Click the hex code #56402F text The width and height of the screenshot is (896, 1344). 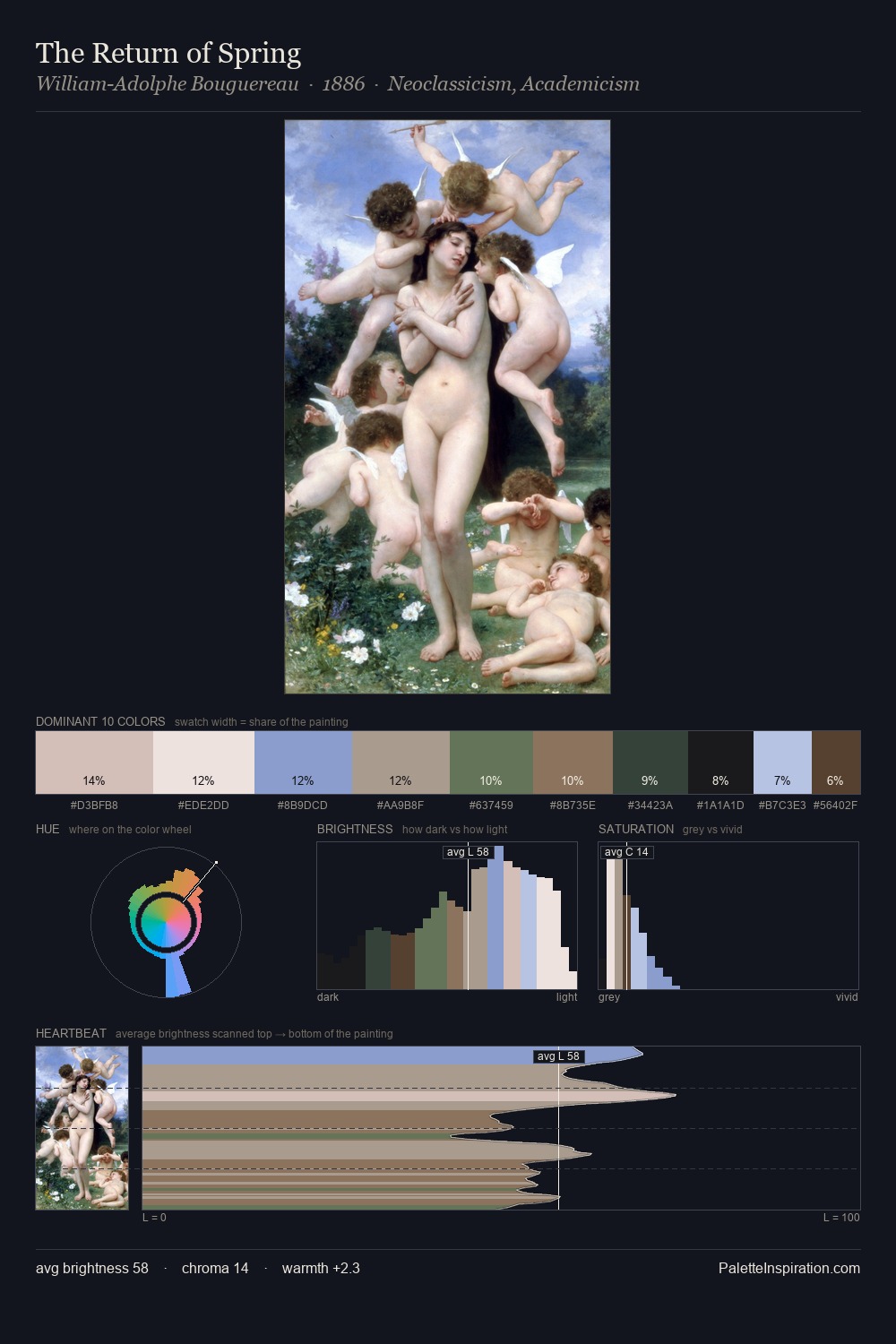pos(835,806)
